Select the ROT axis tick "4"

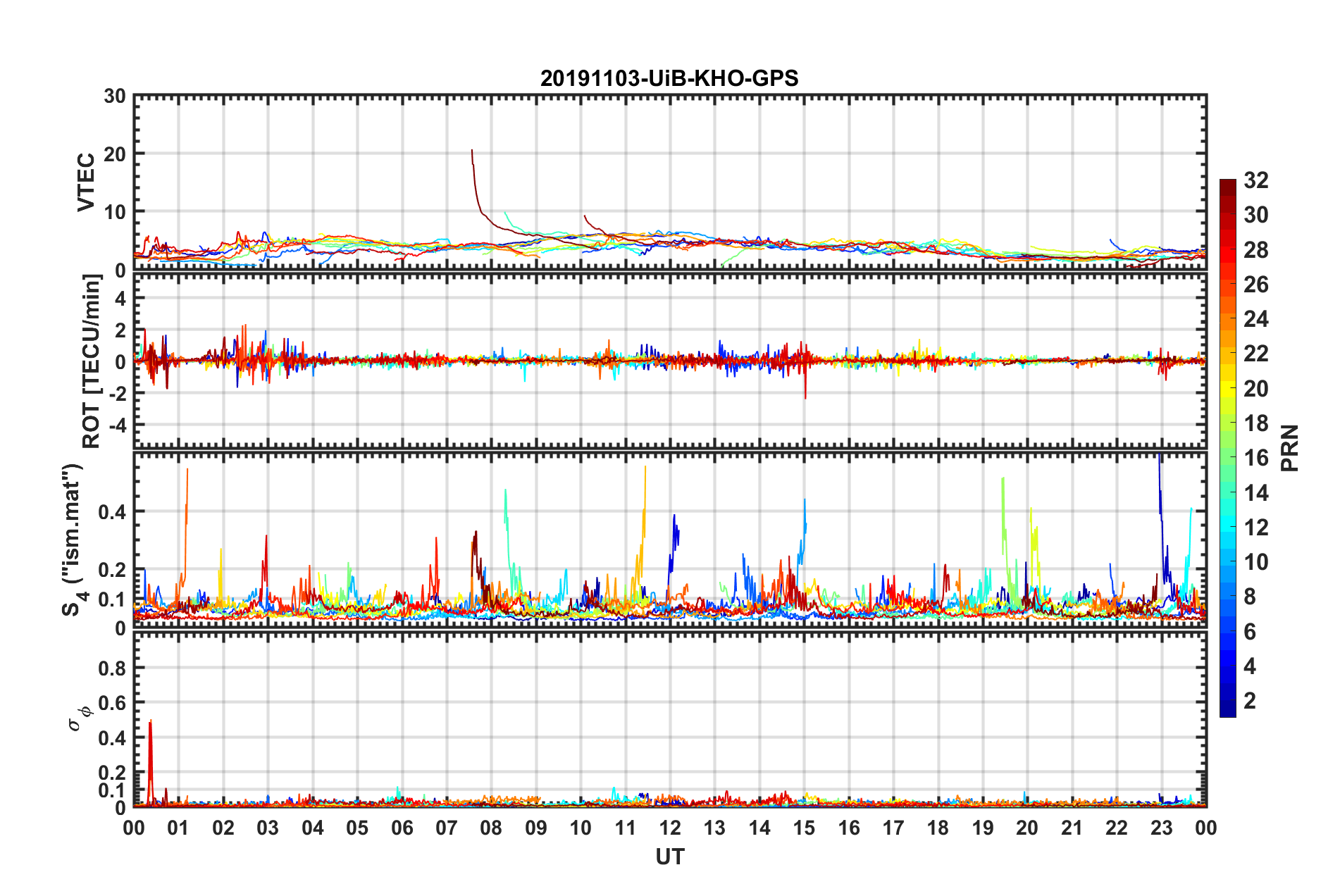point(120,299)
